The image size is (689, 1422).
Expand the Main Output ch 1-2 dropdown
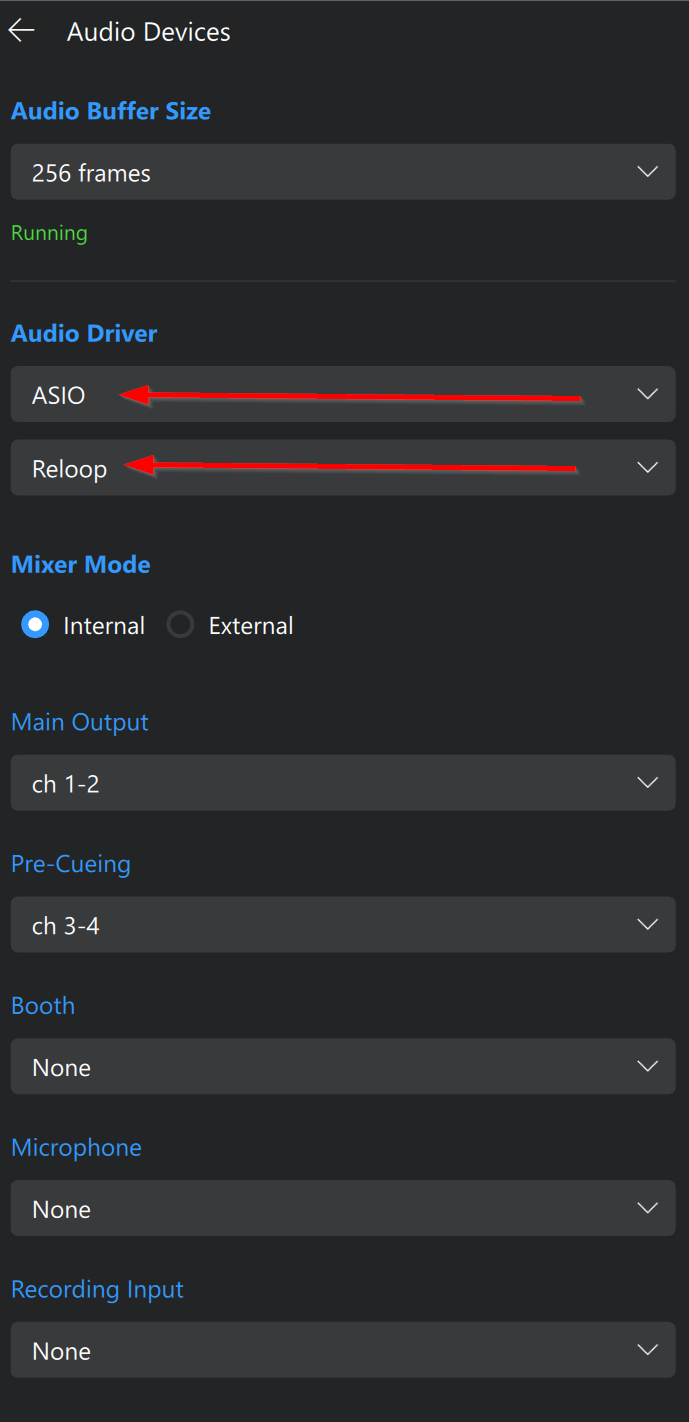coord(342,783)
